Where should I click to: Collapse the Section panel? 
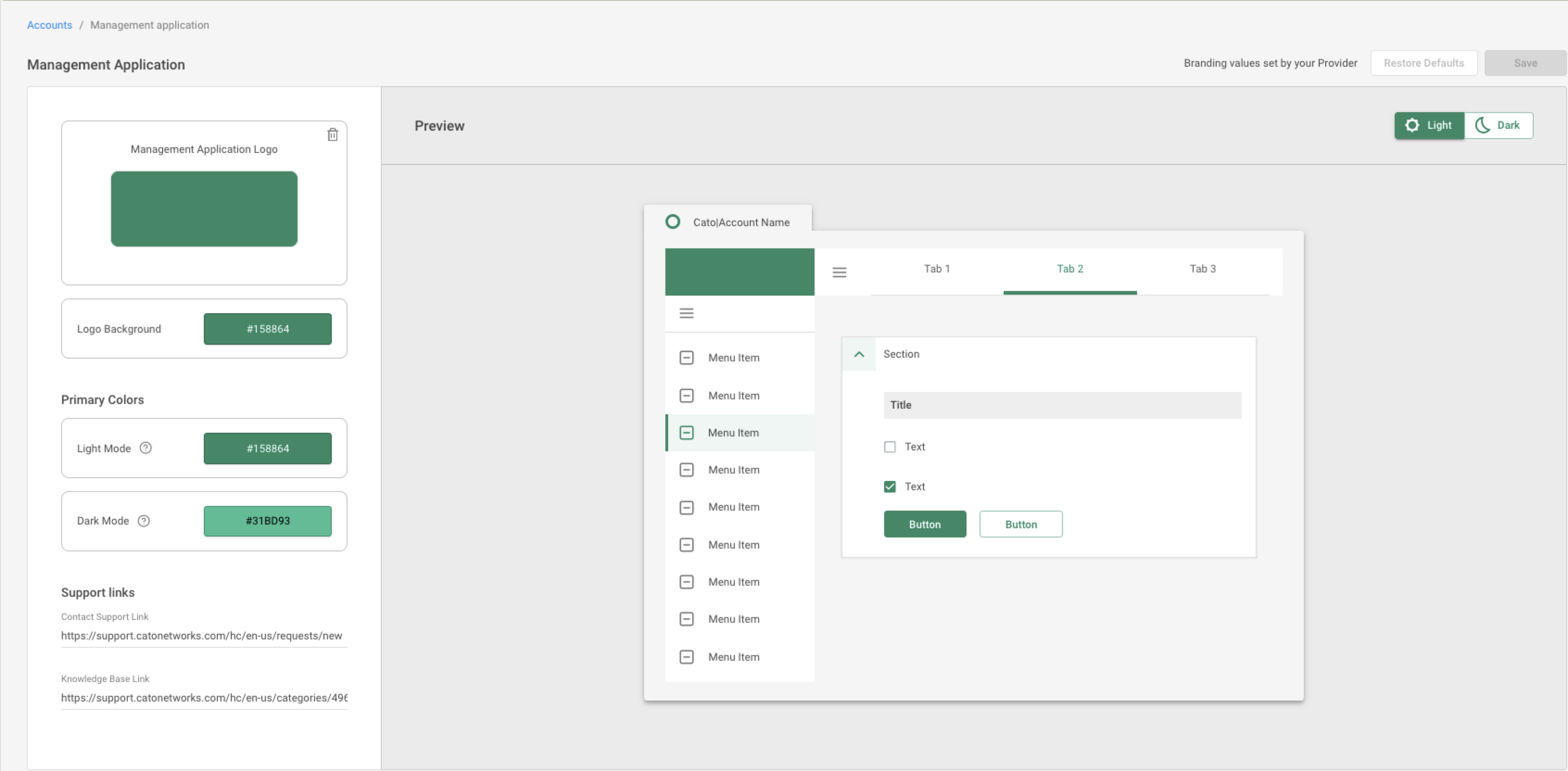point(859,354)
